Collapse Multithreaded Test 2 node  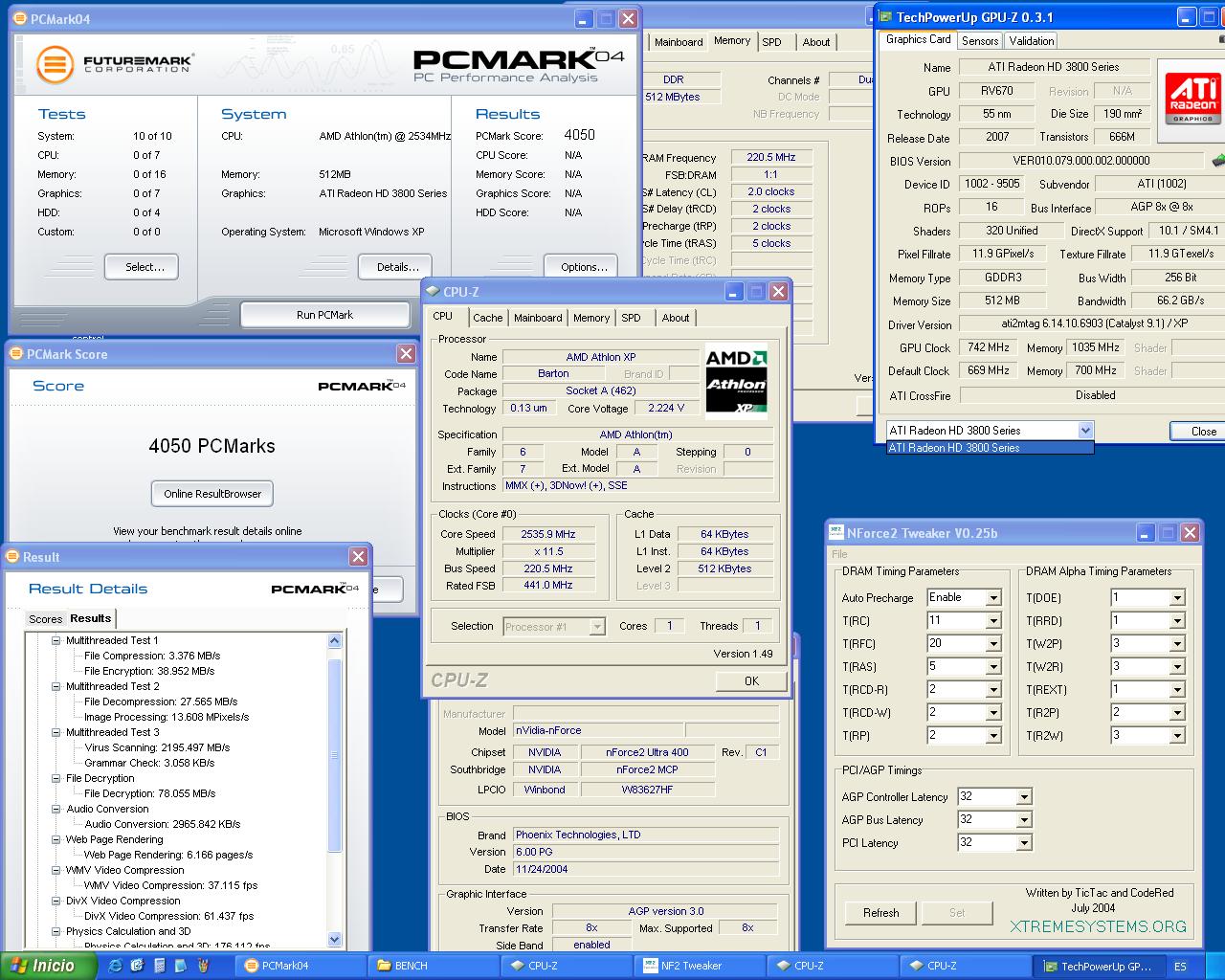point(56,686)
